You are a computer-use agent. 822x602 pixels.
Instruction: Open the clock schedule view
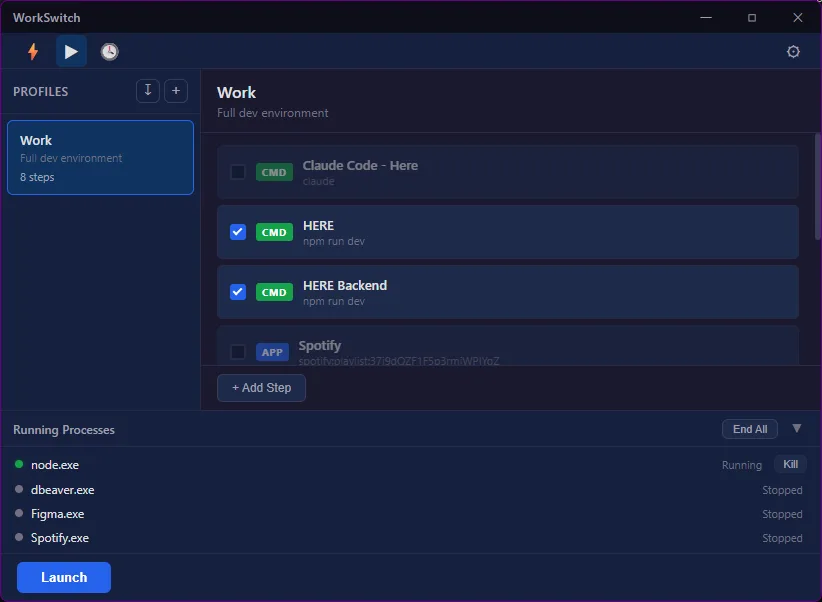[x=110, y=51]
